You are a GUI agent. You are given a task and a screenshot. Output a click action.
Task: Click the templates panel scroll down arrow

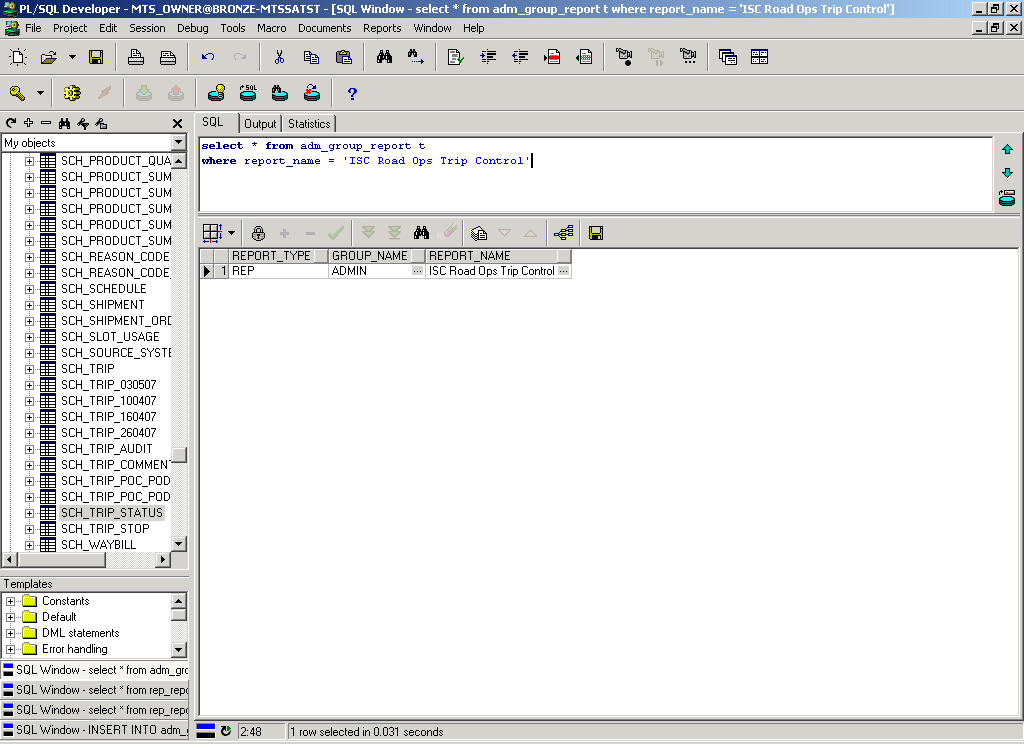click(x=179, y=649)
